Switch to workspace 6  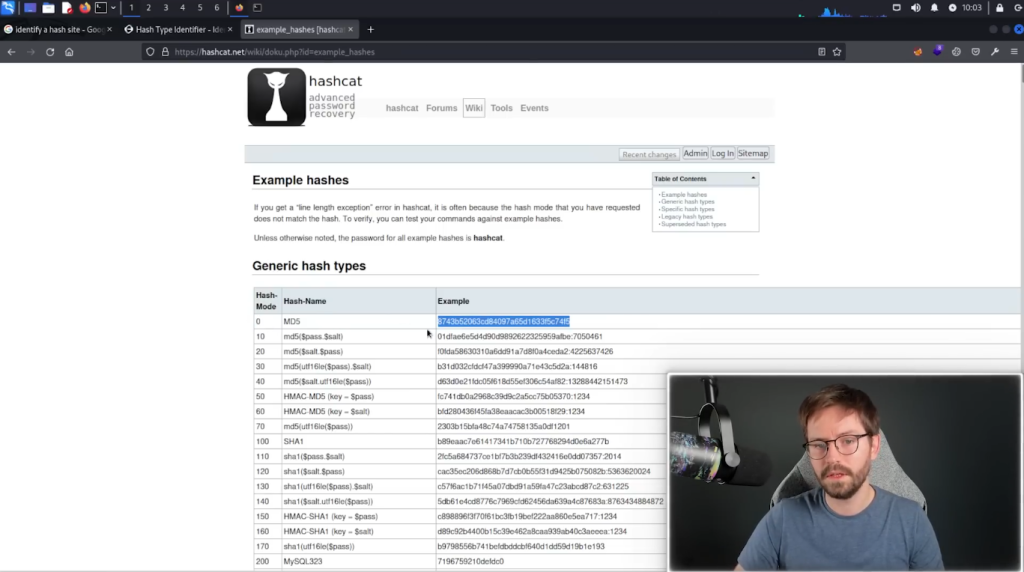click(x=217, y=8)
